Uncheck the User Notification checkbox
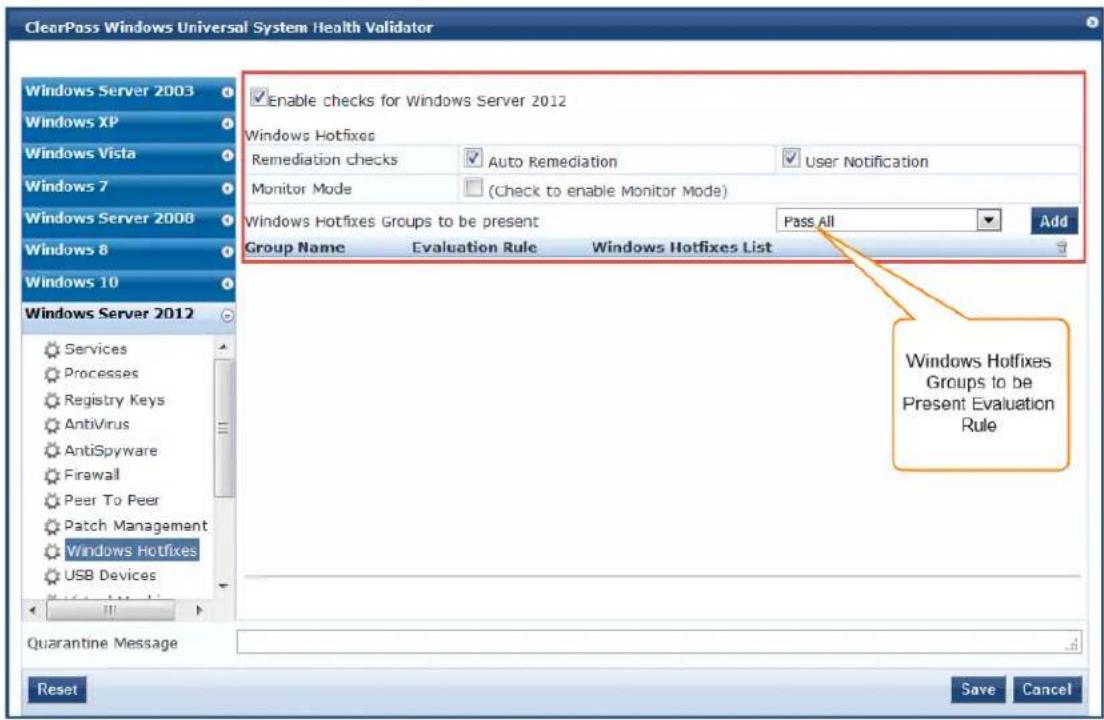The height and width of the screenshot is (720, 1104). pyautogui.click(x=790, y=158)
